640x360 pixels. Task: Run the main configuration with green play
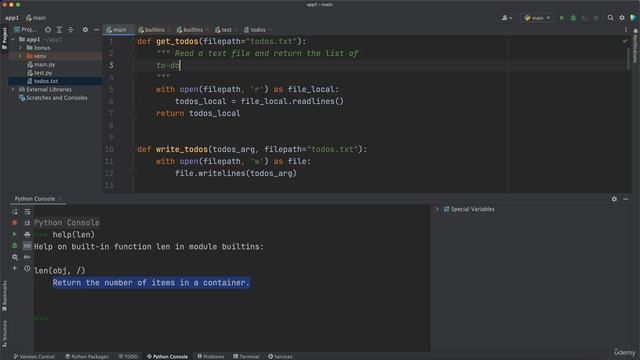(562, 18)
